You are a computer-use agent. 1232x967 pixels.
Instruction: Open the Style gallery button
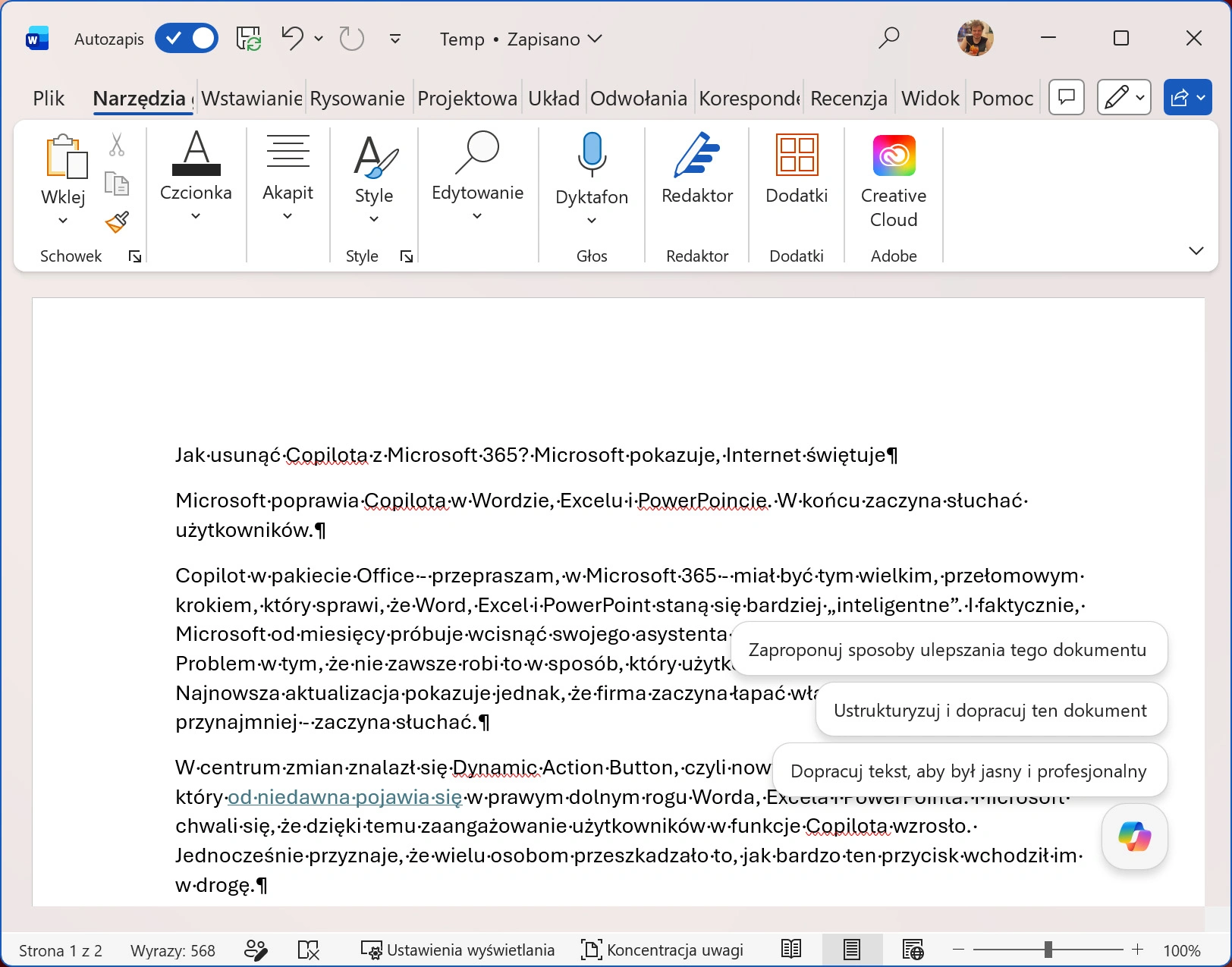(374, 178)
